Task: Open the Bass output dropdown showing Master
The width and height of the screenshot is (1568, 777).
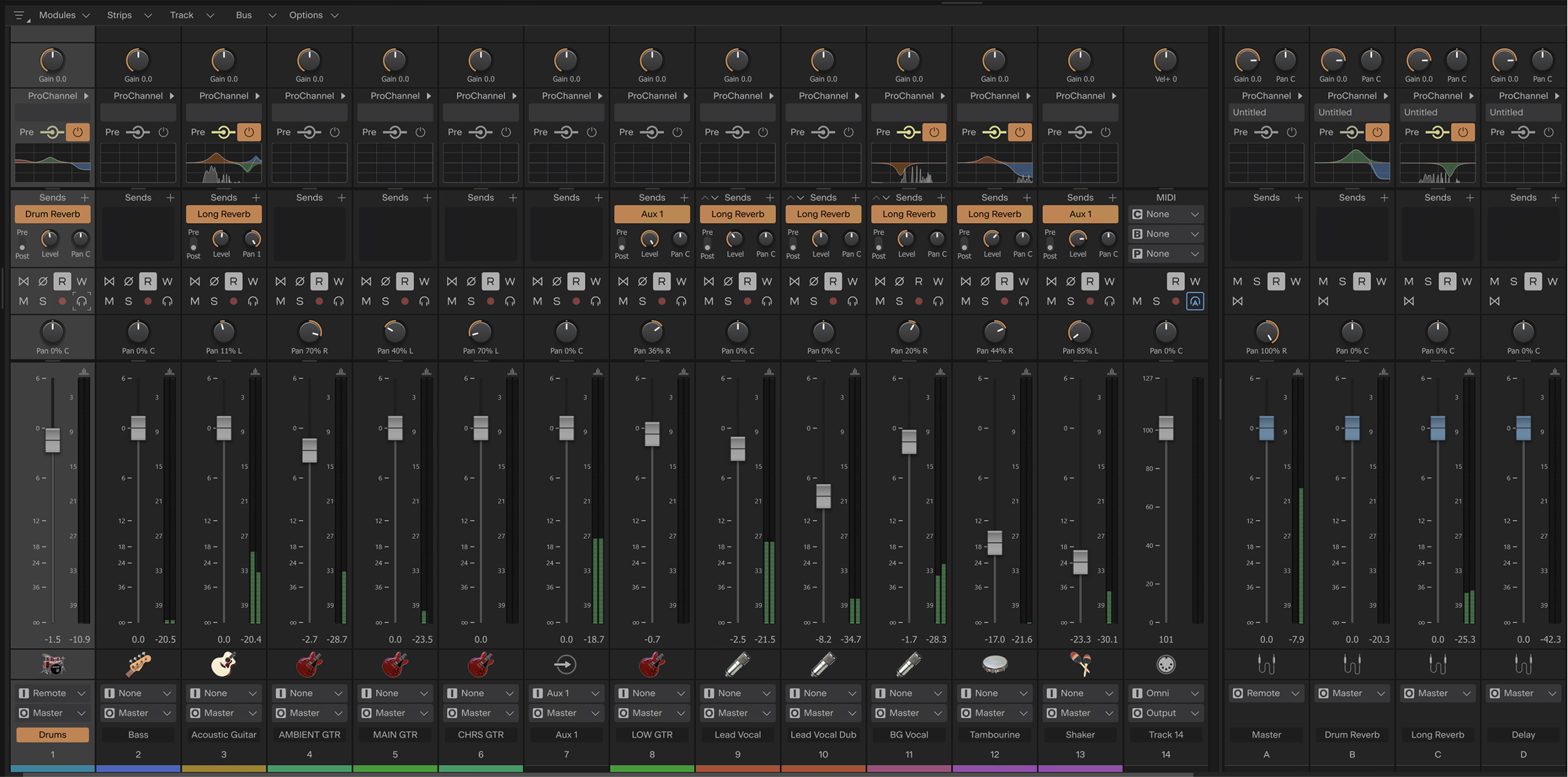Action: pyautogui.click(x=138, y=713)
